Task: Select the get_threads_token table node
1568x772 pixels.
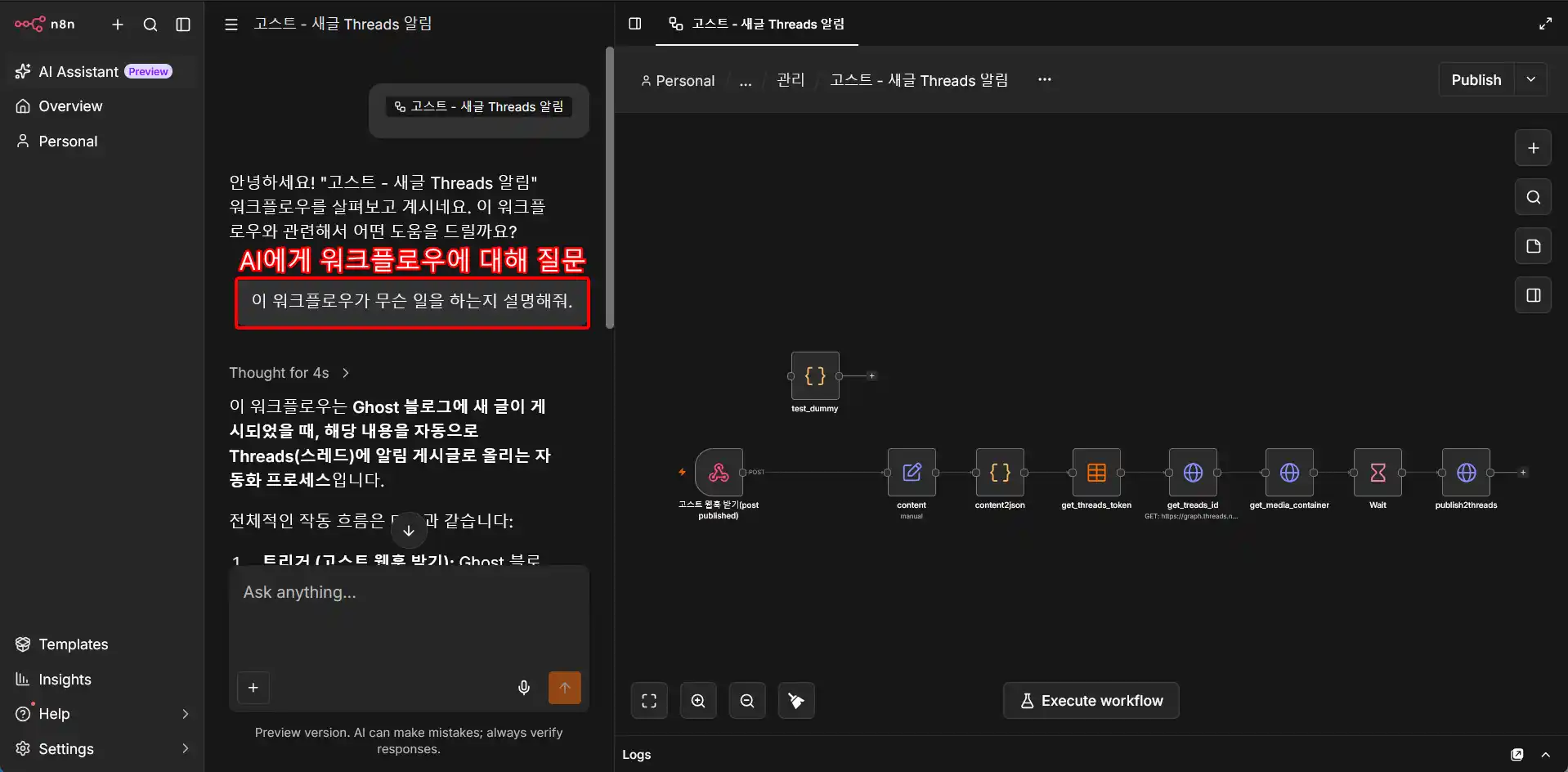Action: click(1096, 473)
